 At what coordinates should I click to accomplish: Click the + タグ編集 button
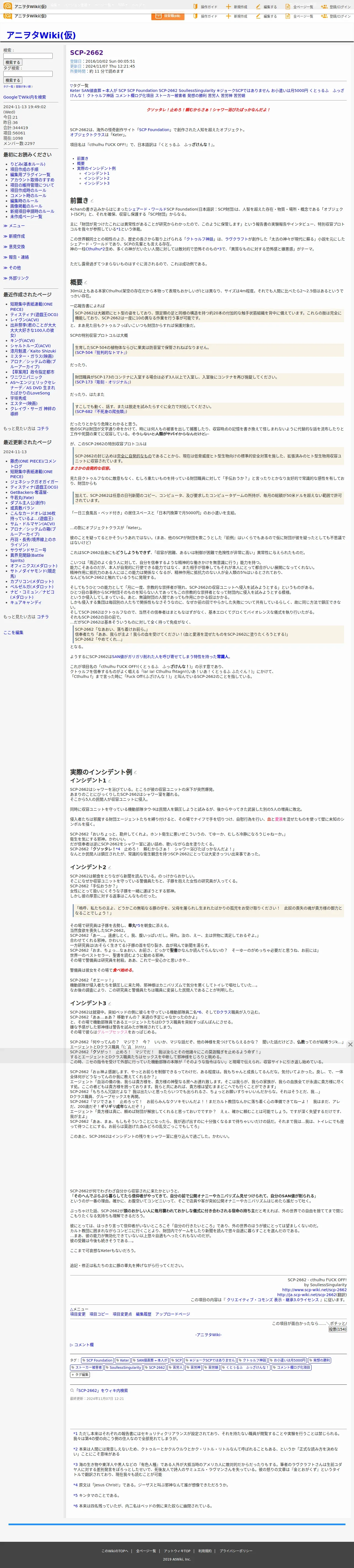80,1375
